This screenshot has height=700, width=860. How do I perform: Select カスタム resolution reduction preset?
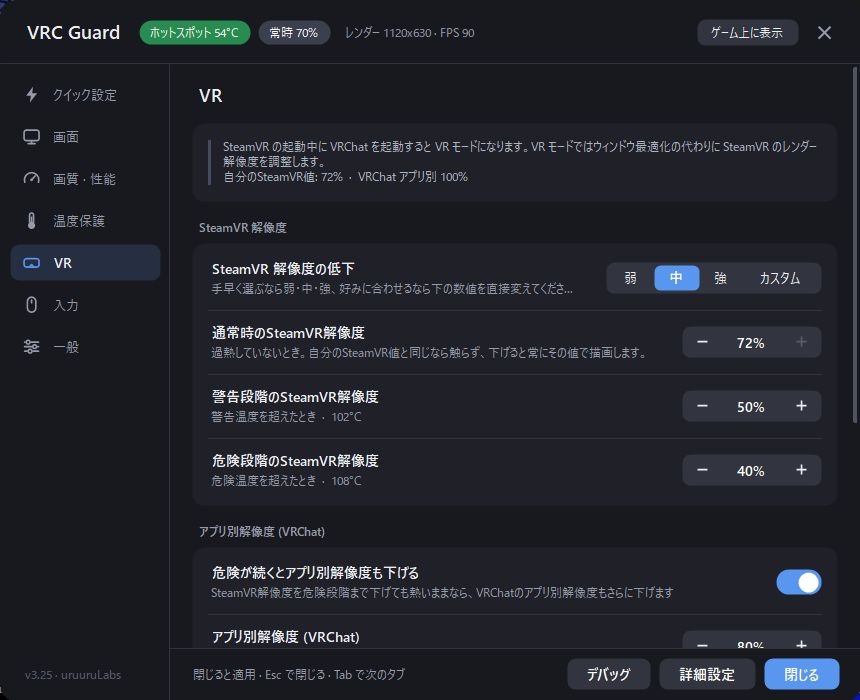point(779,278)
